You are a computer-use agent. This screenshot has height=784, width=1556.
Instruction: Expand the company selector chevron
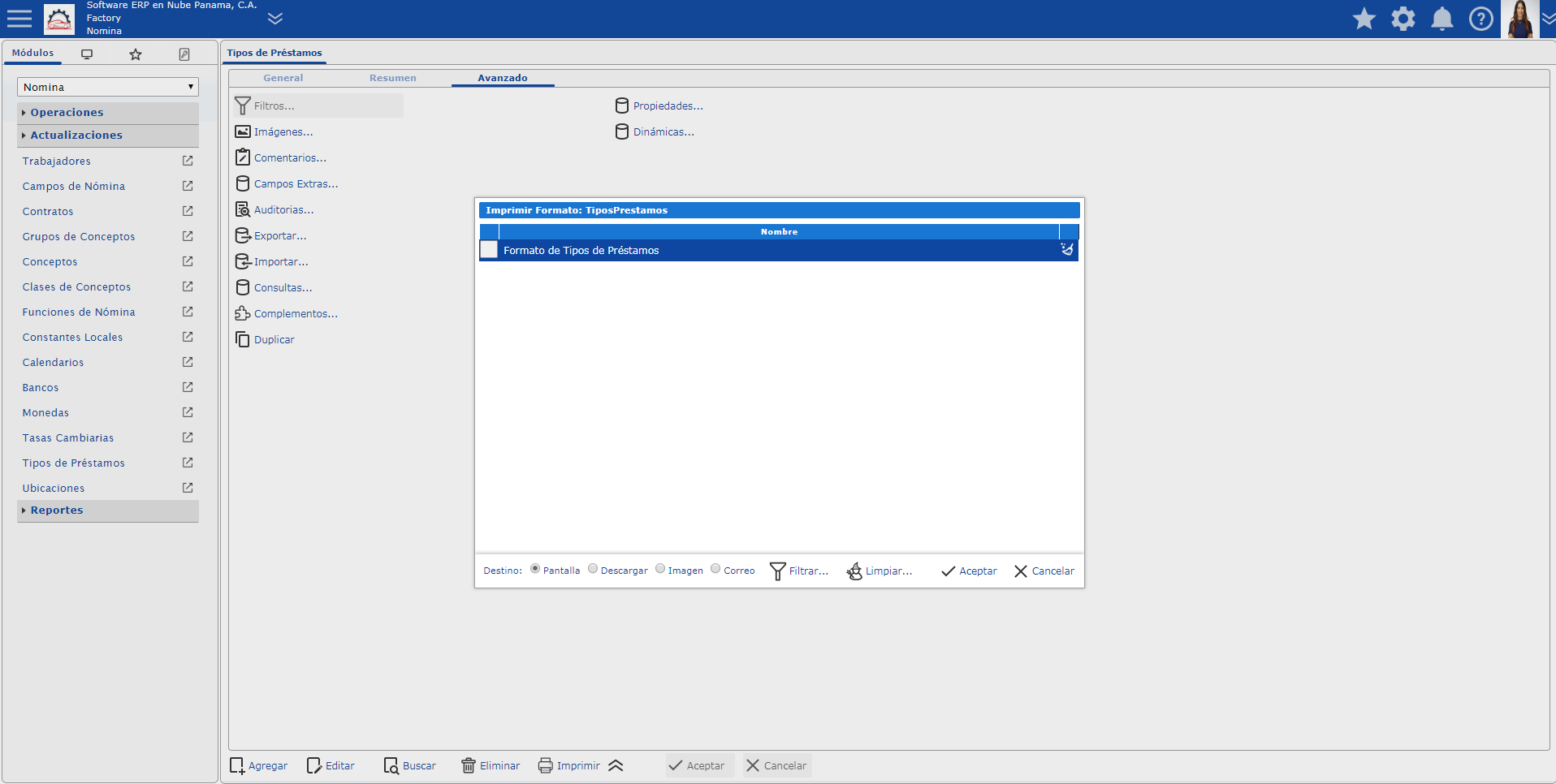tap(275, 18)
